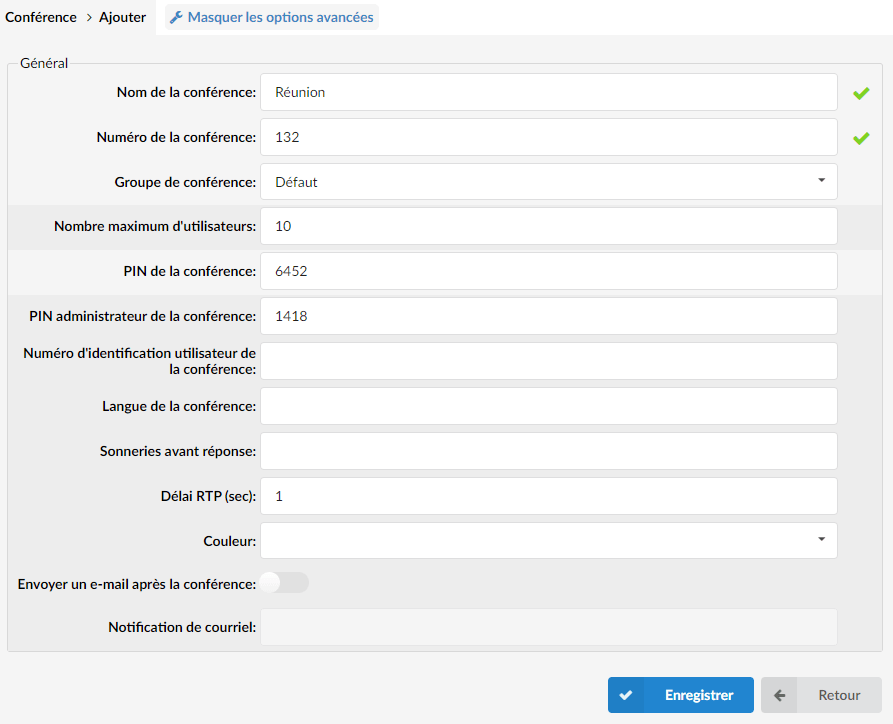Click the label Notification de courriel:
This screenshot has height=724, width=893.
click(182, 627)
